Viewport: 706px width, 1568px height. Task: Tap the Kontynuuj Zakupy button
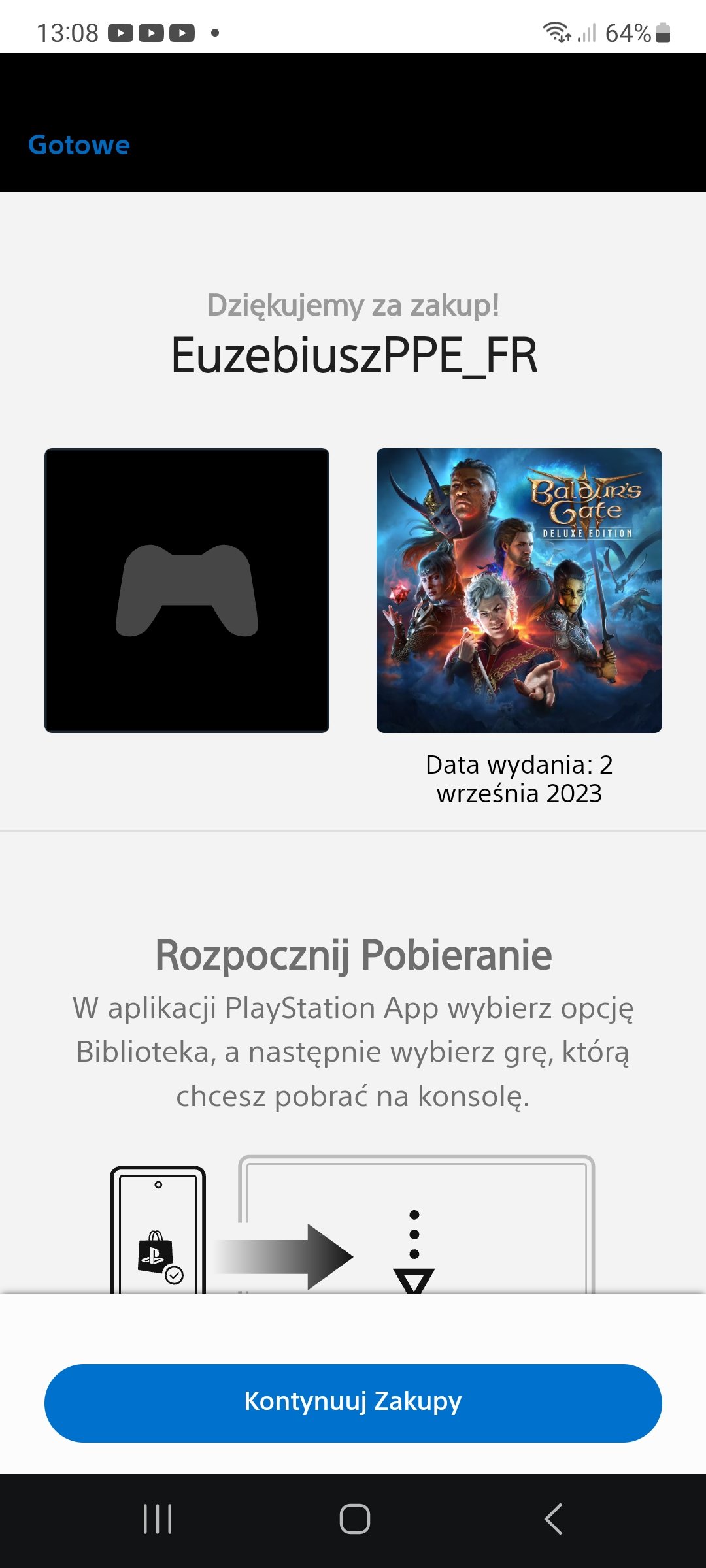[353, 1403]
